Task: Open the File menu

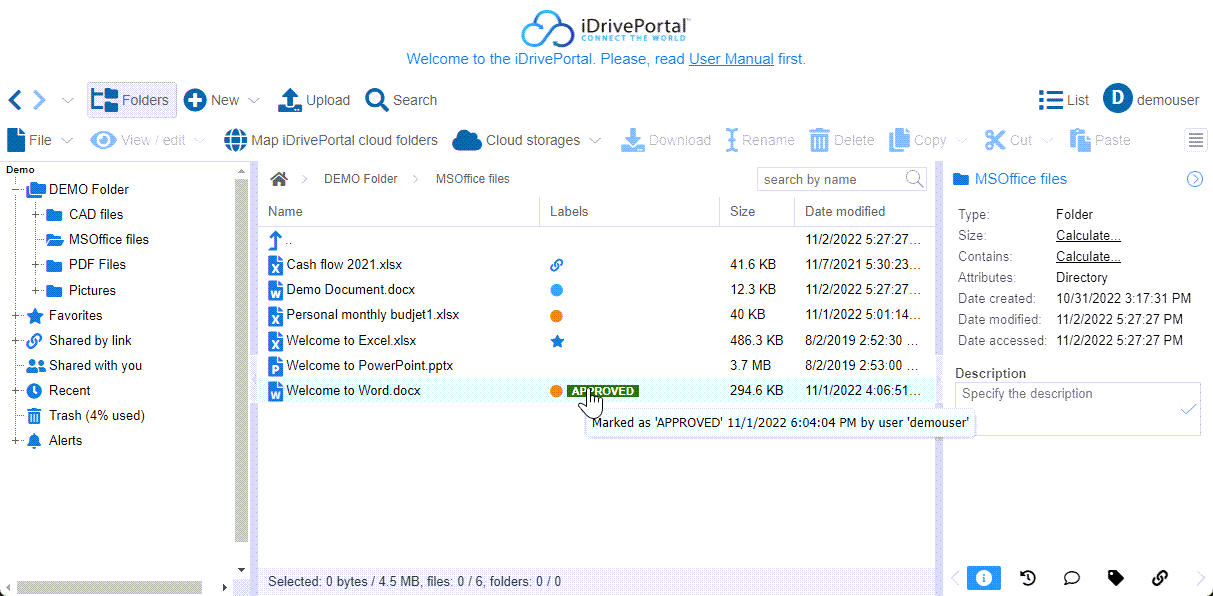Action: [39, 140]
